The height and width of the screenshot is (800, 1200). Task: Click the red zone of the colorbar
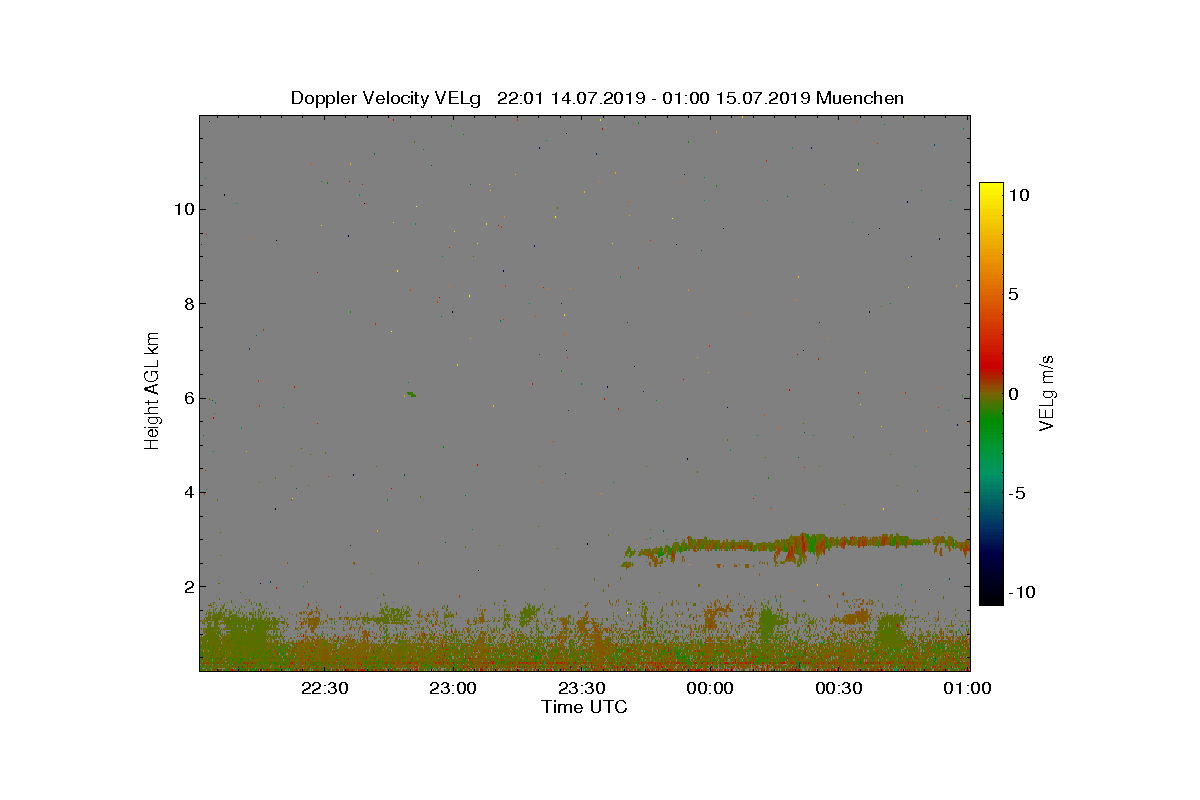(991, 365)
